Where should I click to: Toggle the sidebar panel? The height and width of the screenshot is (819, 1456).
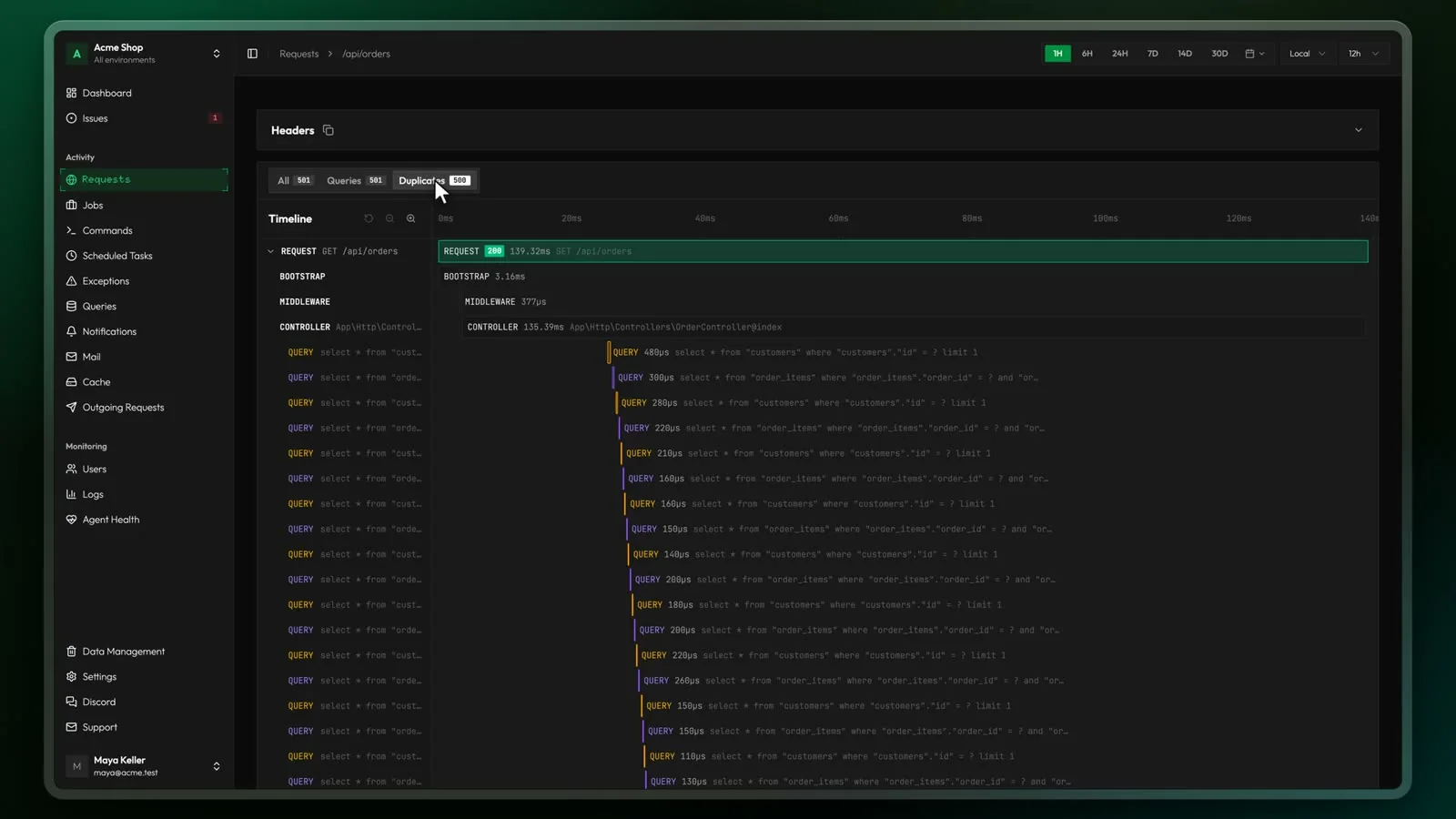(x=252, y=54)
